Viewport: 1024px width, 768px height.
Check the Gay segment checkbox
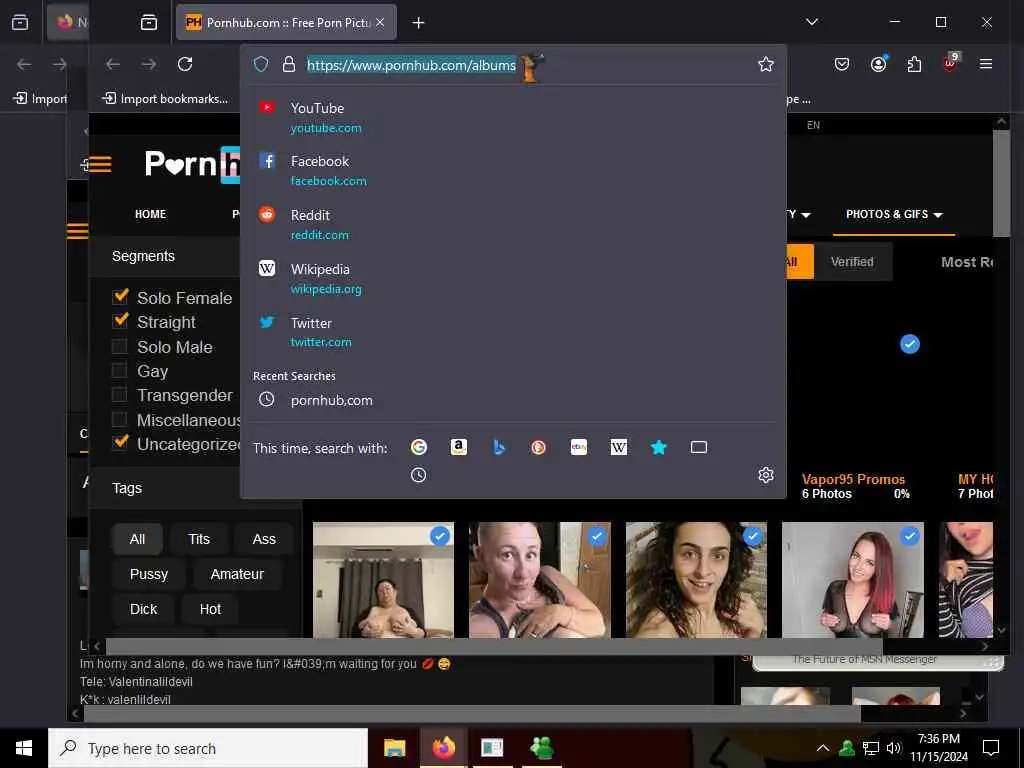(119, 370)
